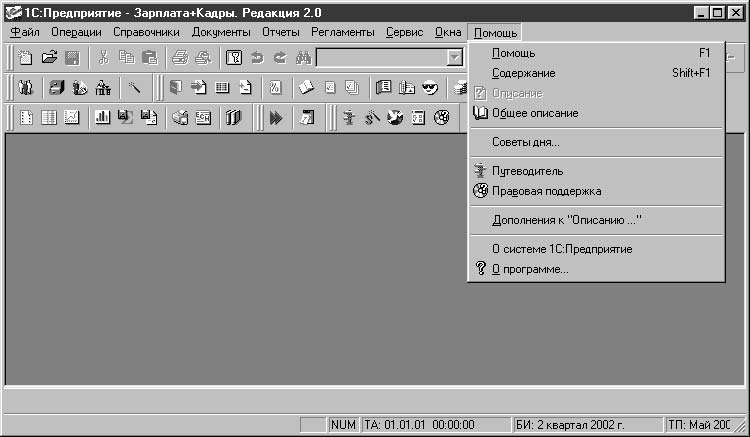
Task: Click the sunglasses face toolbar icon
Action: [430, 88]
